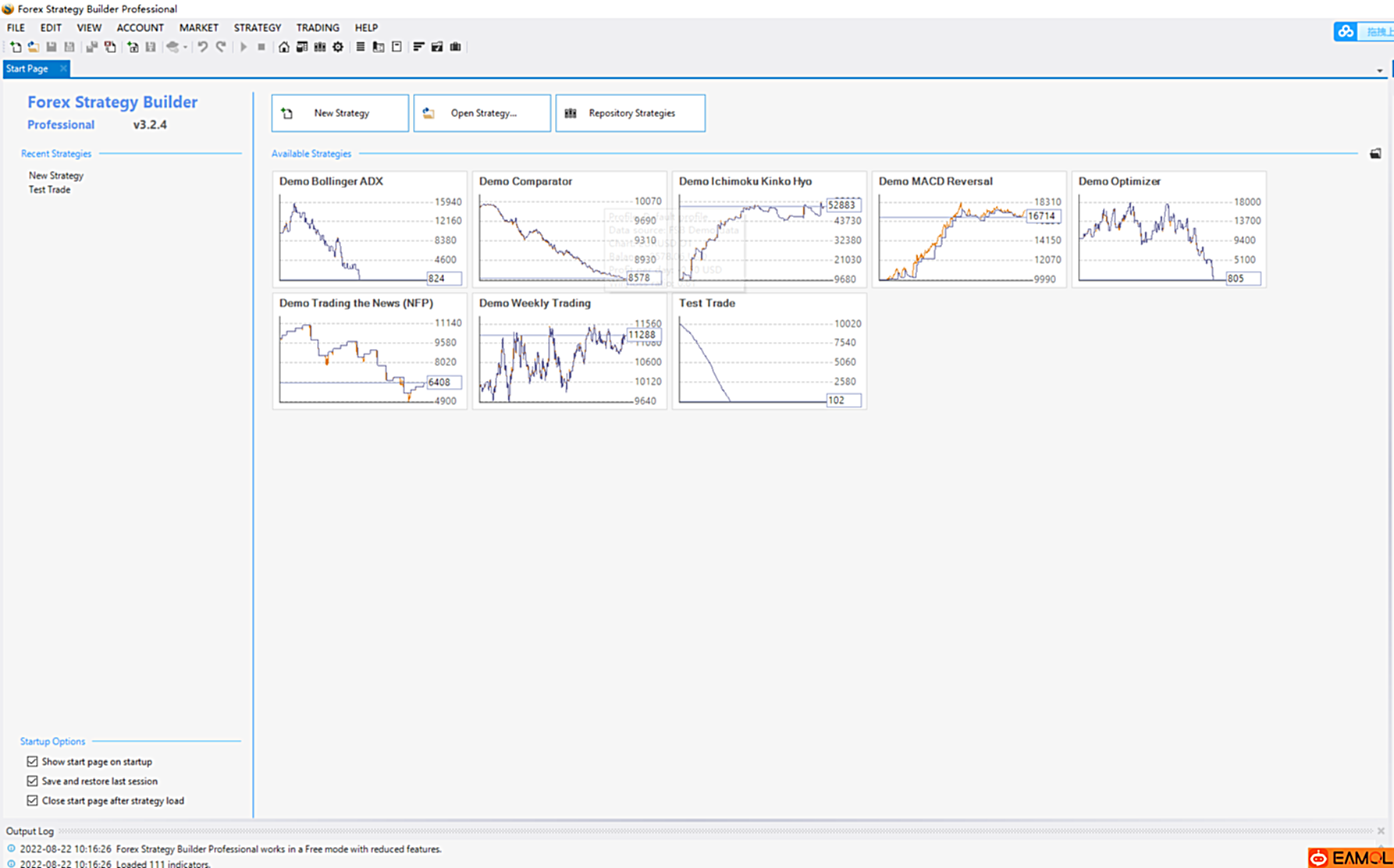Open the MARKET menu
This screenshot has height=868, width=1394.
point(199,27)
